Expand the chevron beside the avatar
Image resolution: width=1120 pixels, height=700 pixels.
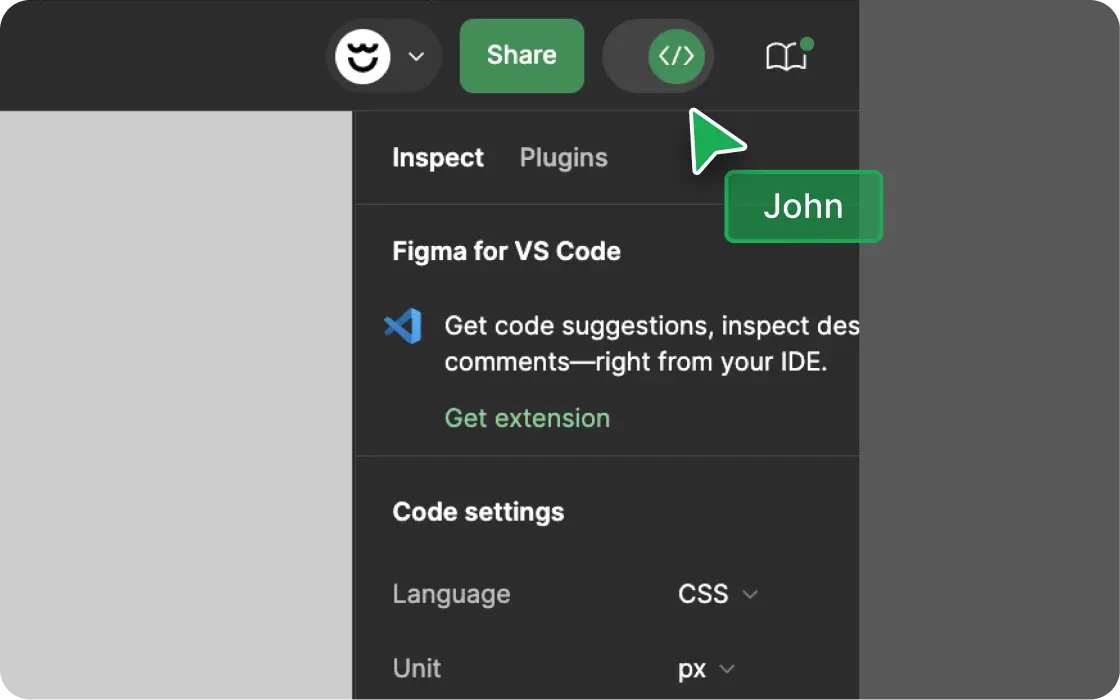tap(417, 57)
